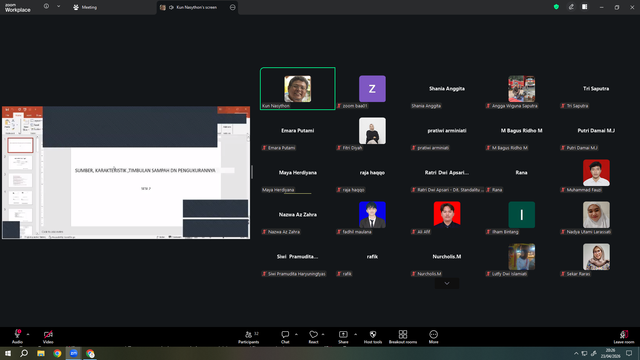Image resolution: width=640 pixels, height=360 pixels.
Task: Click pratiwi arminiati's name tile
Action: tap(447, 131)
